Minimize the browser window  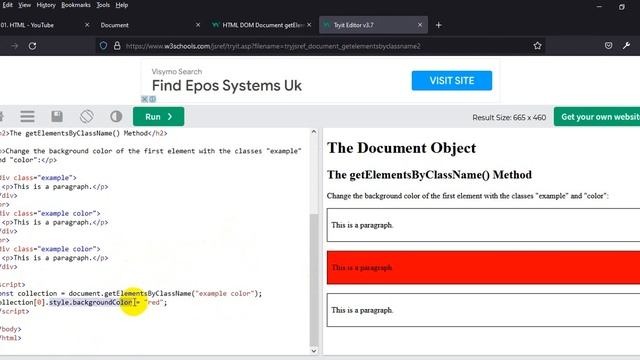599,7
